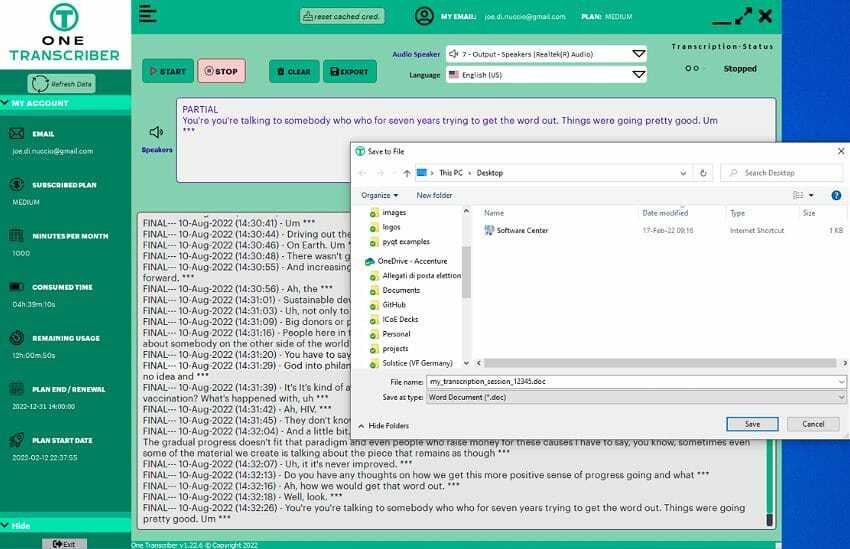Export the transcript

pyautogui.click(x=350, y=71)
